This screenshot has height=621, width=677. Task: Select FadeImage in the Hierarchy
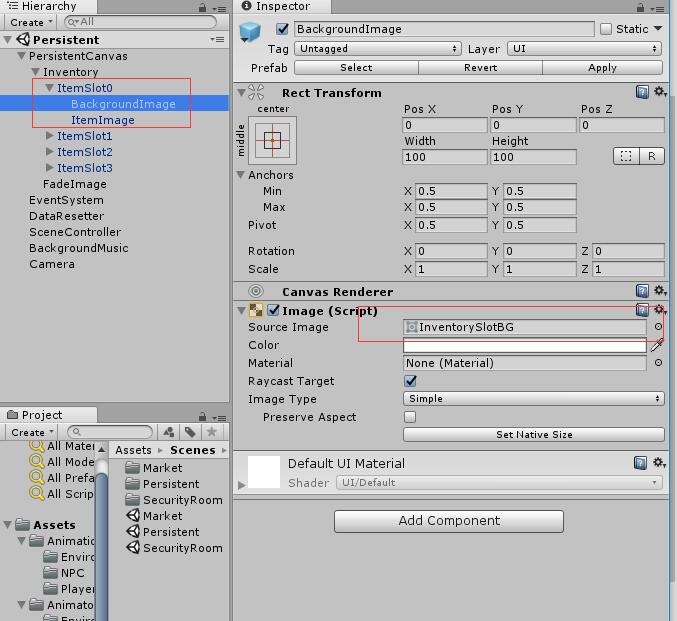pyautogui.click(x=75, y=184)
